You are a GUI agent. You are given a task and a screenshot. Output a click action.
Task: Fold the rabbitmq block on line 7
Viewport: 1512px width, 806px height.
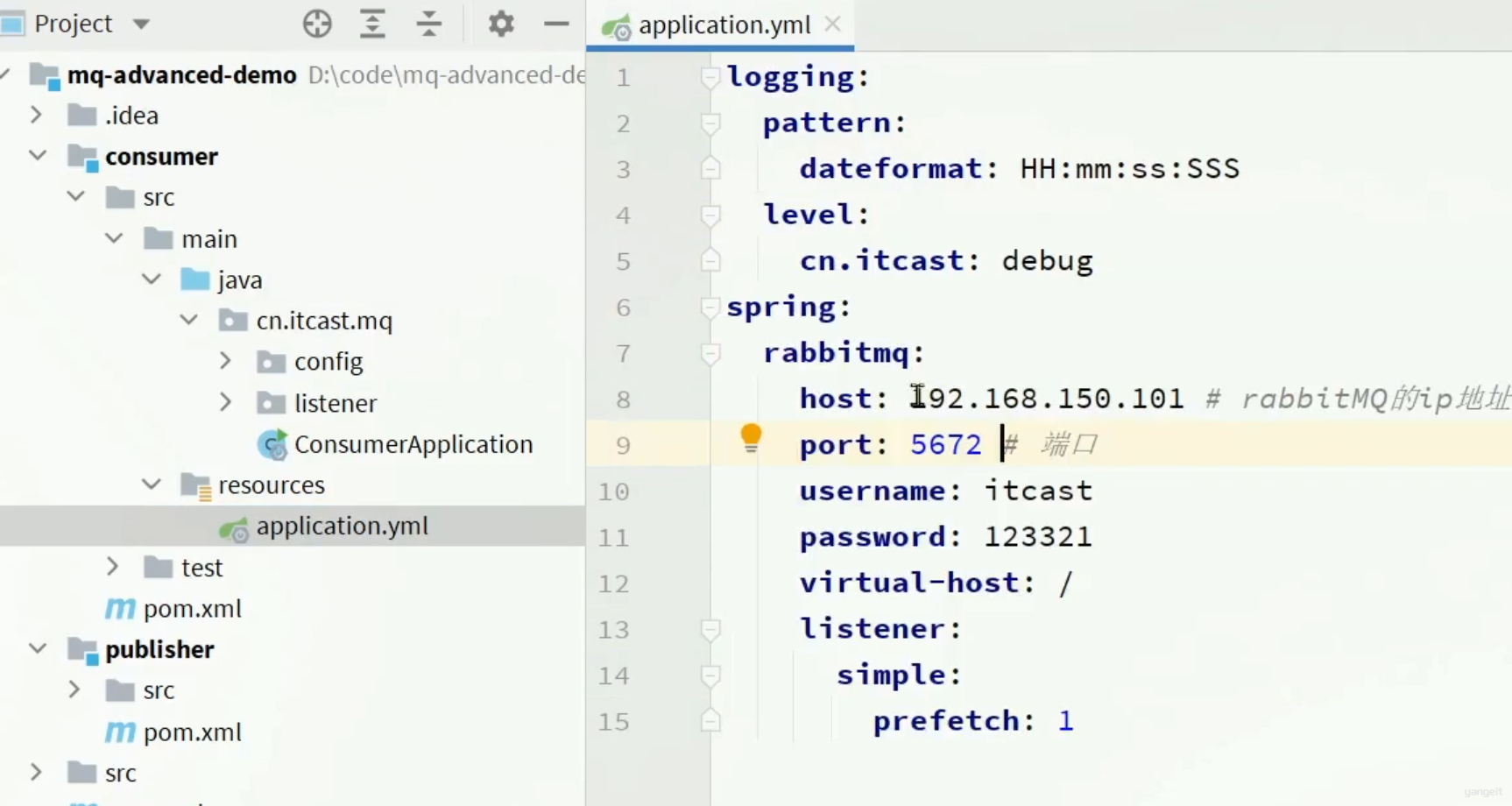(710, 354)
